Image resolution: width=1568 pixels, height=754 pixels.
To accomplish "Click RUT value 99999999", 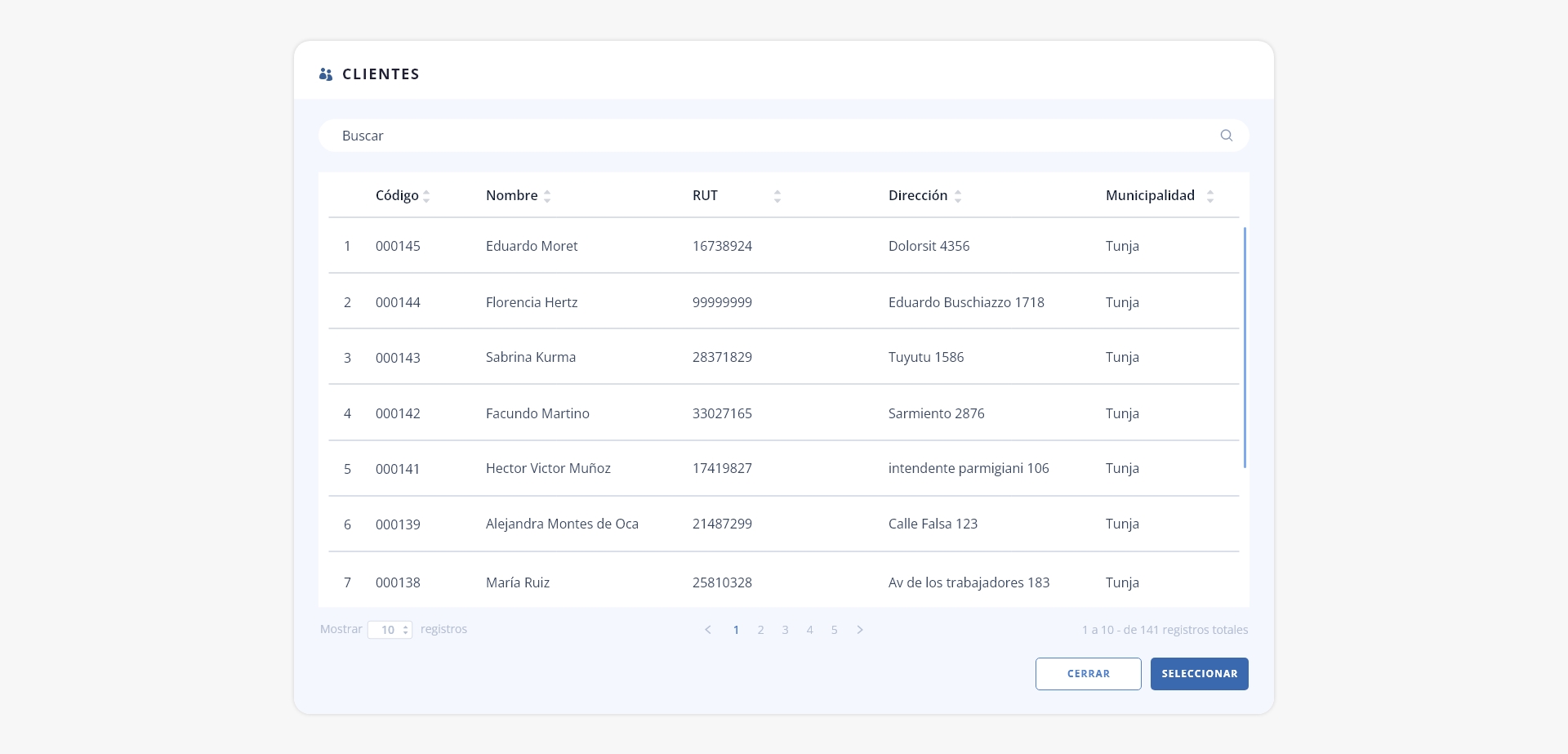I will point(722,302).
